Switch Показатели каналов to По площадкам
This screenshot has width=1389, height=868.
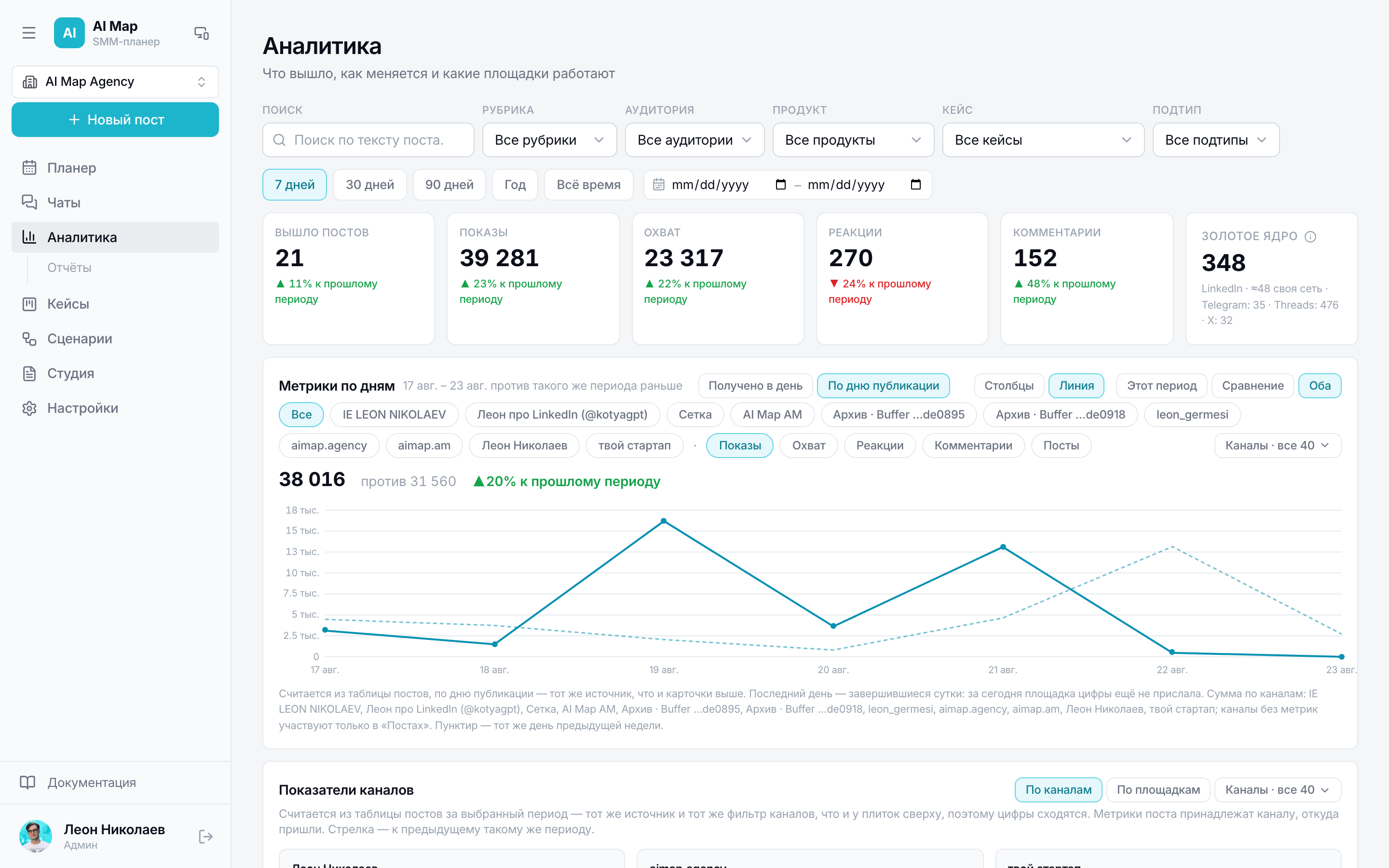click(1158, 790)
